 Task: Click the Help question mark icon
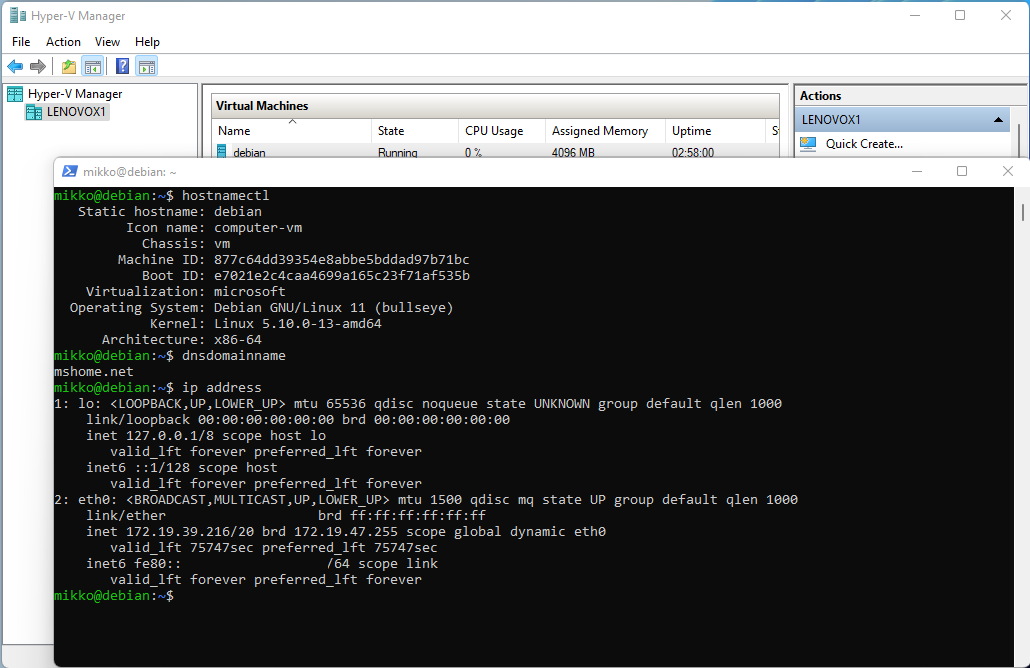(x=122, y=66)
